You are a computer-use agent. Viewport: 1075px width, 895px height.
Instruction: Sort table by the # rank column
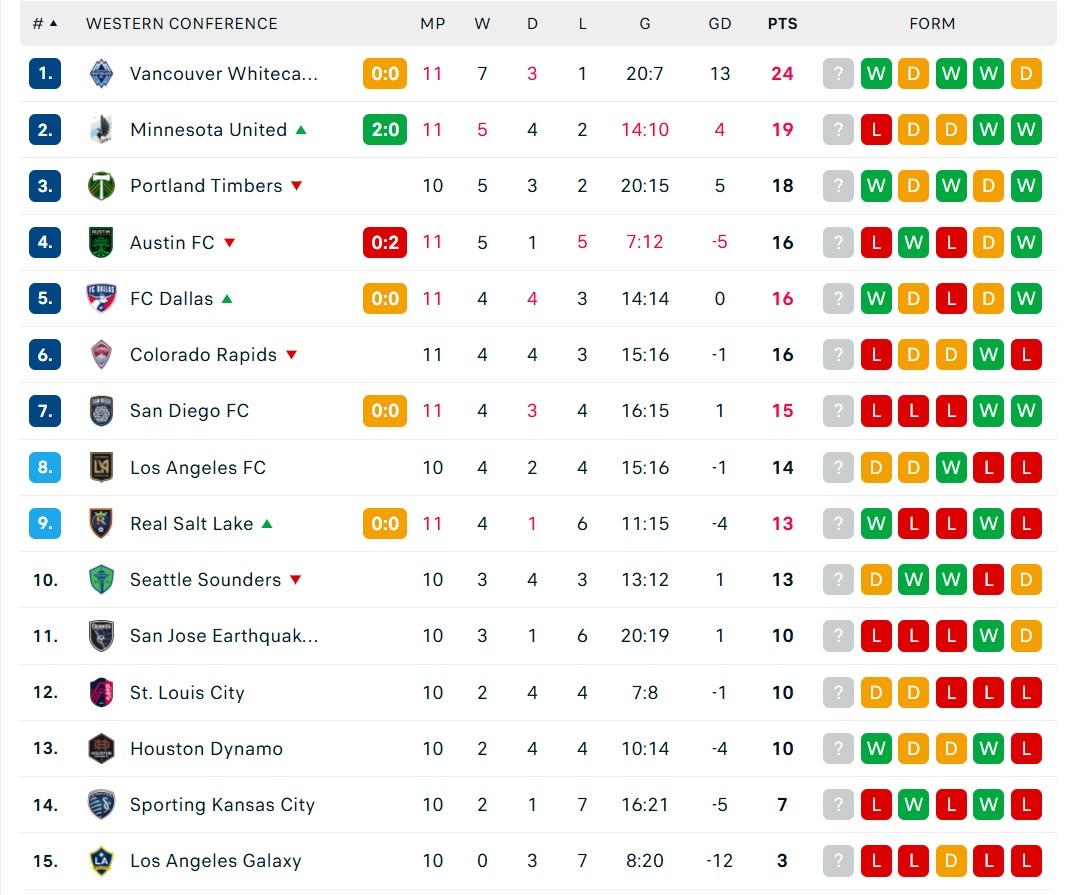(x=45, y=23)
